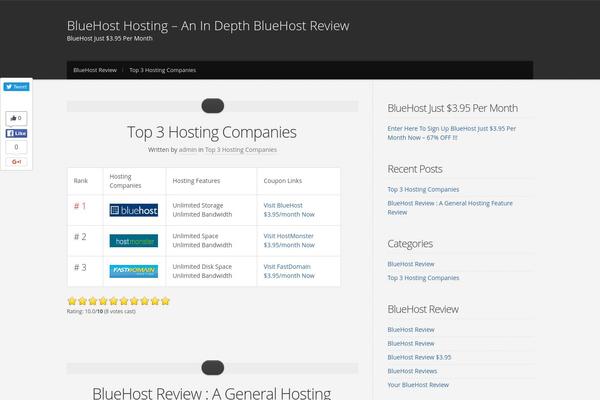Click the admin author link
This screenshot has height=400, width=600.
[x=188, y=150]
